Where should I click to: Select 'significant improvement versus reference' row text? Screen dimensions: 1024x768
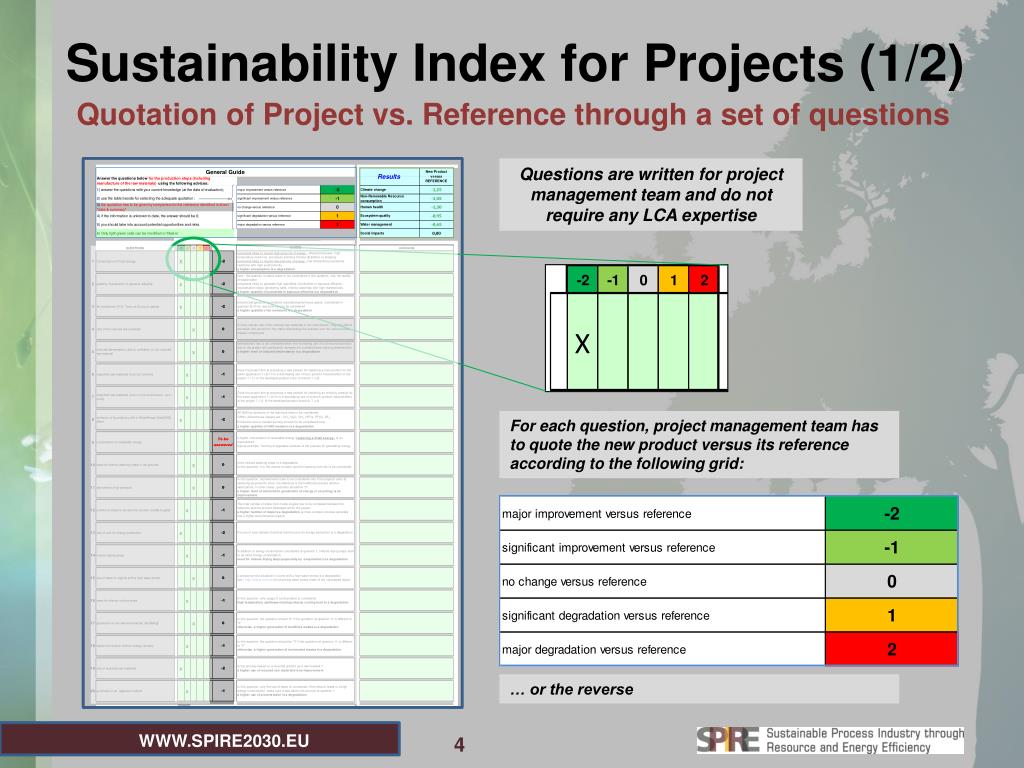pos(608,548)
